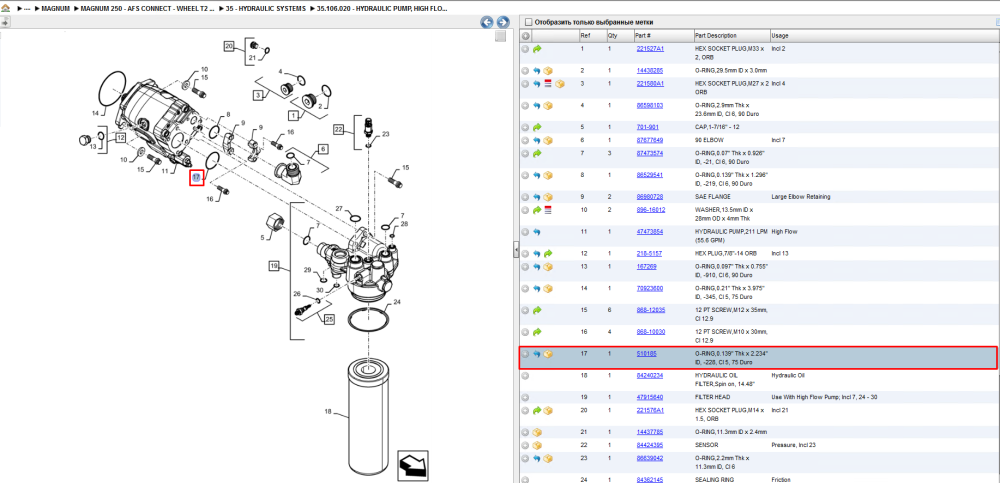1000x483 pixels.
Task: Open 35 - HYDRAULIC SYSTEMS breadcrumb
Action: pos(265,9)
